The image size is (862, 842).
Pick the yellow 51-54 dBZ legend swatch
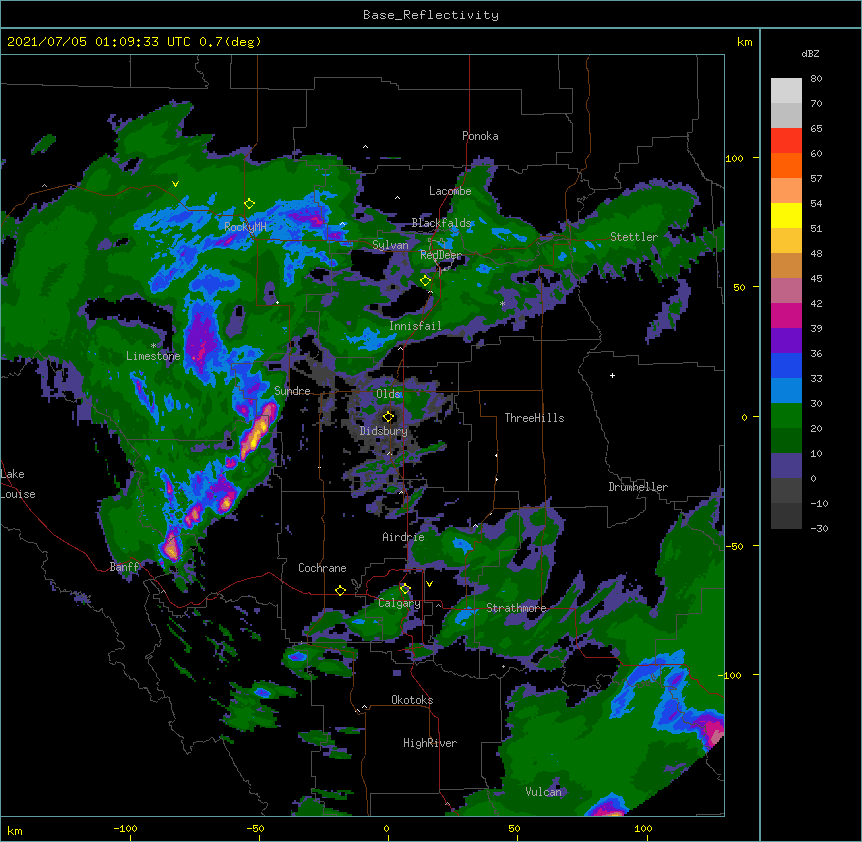point(786,215)
